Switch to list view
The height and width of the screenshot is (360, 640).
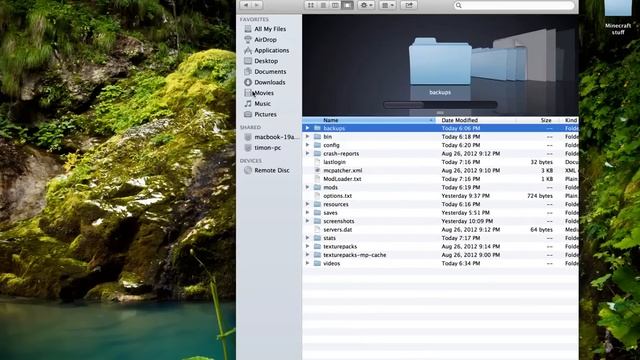323,5
